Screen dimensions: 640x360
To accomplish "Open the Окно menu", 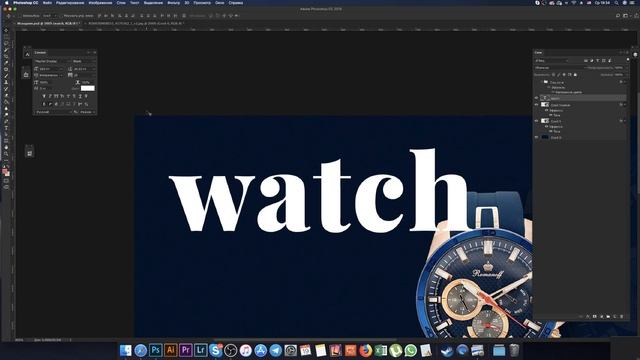I will [x=220, y=2].
